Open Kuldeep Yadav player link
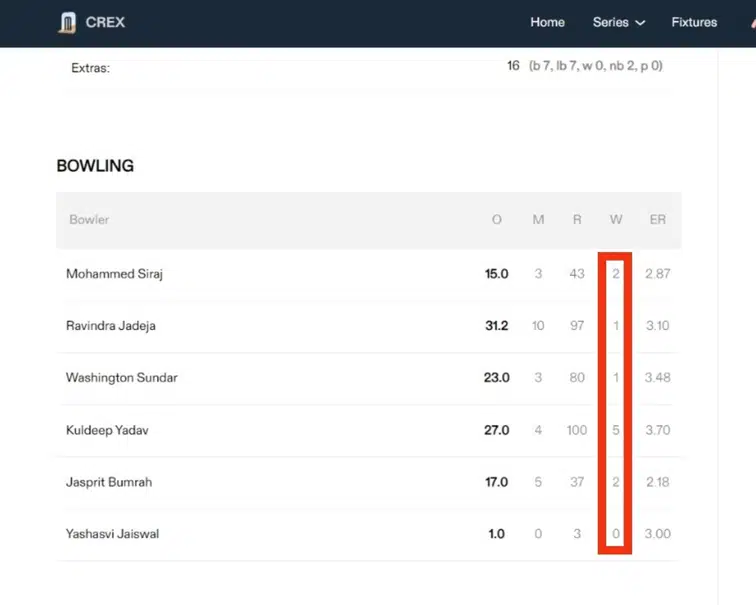This screenshot has height=605, width=756. 107,430
